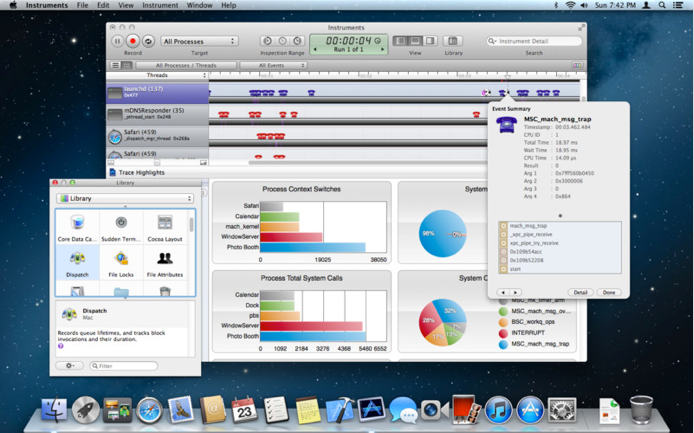694x433 pixels.
Task: Select the File Attributes instrument
Action: click(165, 263)
